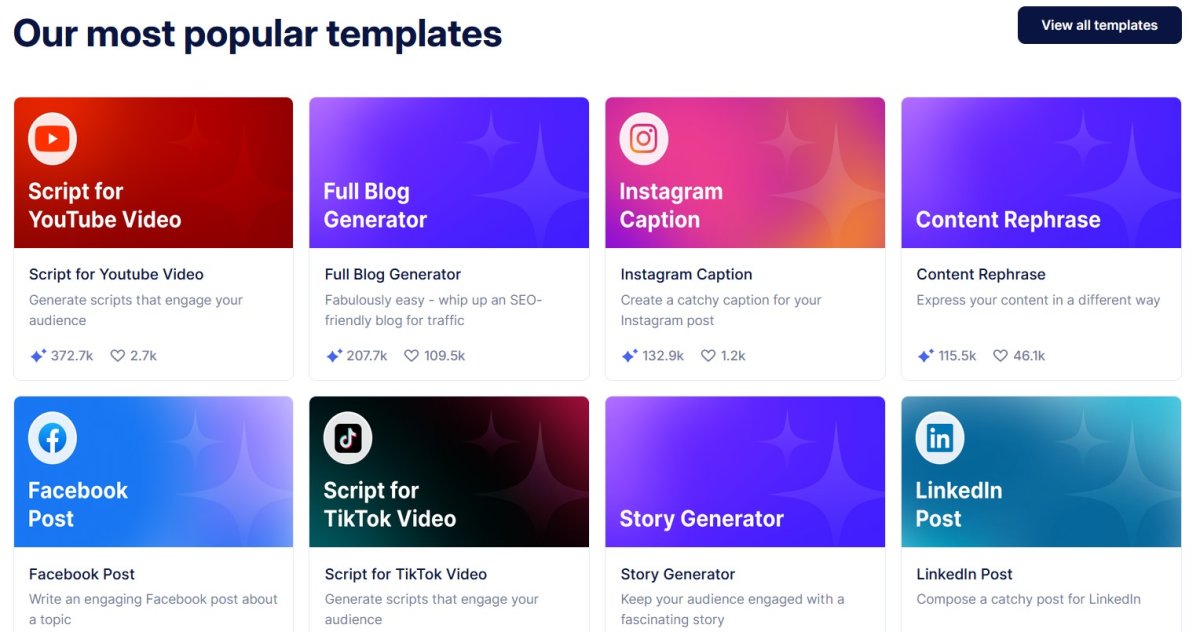The width and height of the screenshot is (1200, 632).
Task: Like the Full Blog Generator template
Action: click(x=411, y=355)
